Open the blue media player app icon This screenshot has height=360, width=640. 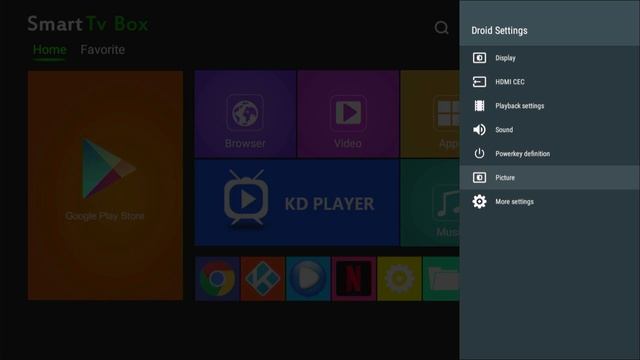(x=308, y=279)
